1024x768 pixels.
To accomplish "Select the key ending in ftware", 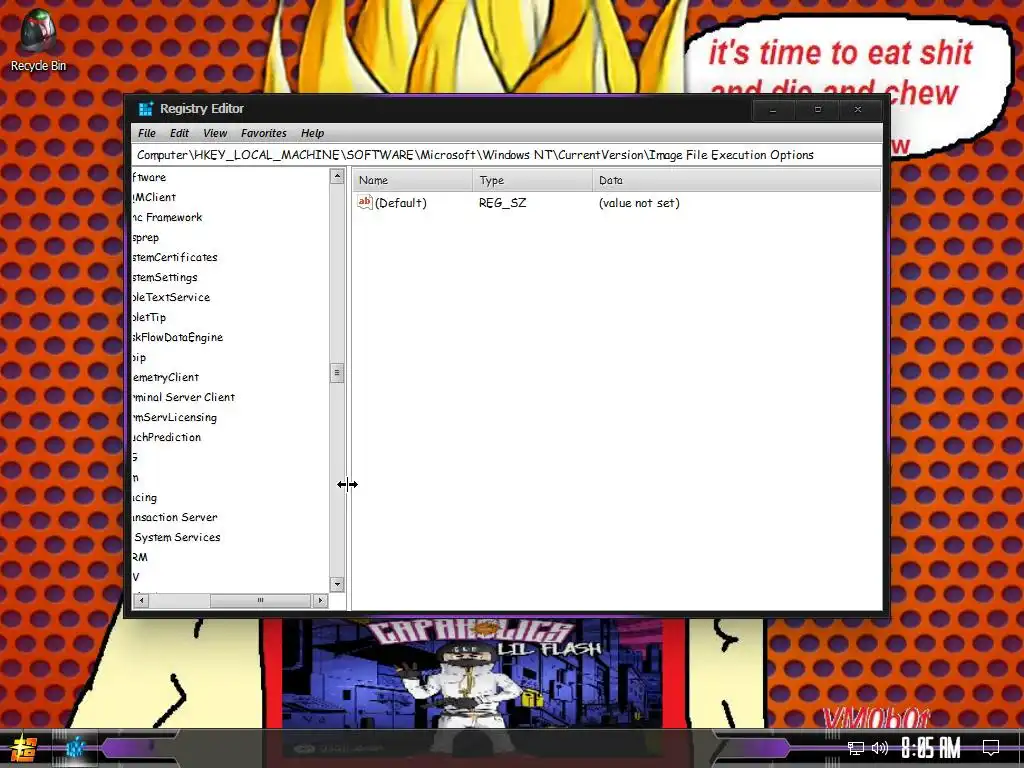I will pyautogui.click(x=150, y=177).
